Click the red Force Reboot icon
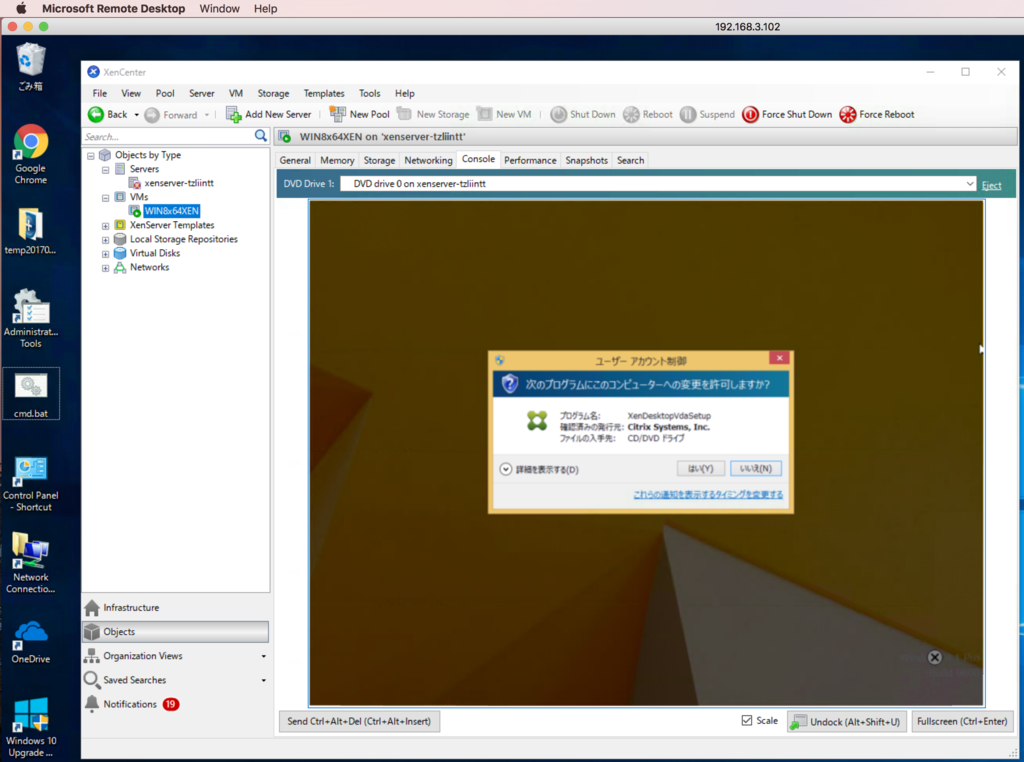 coord(848,115)
